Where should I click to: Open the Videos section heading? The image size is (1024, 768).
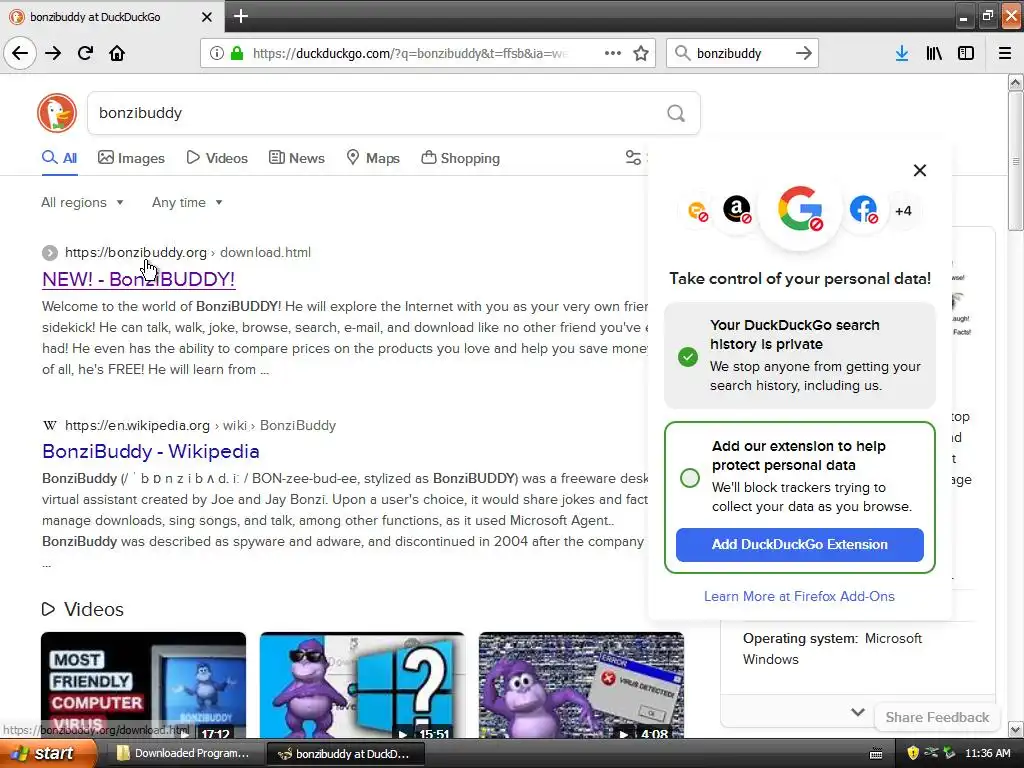[x=83, y=609]
